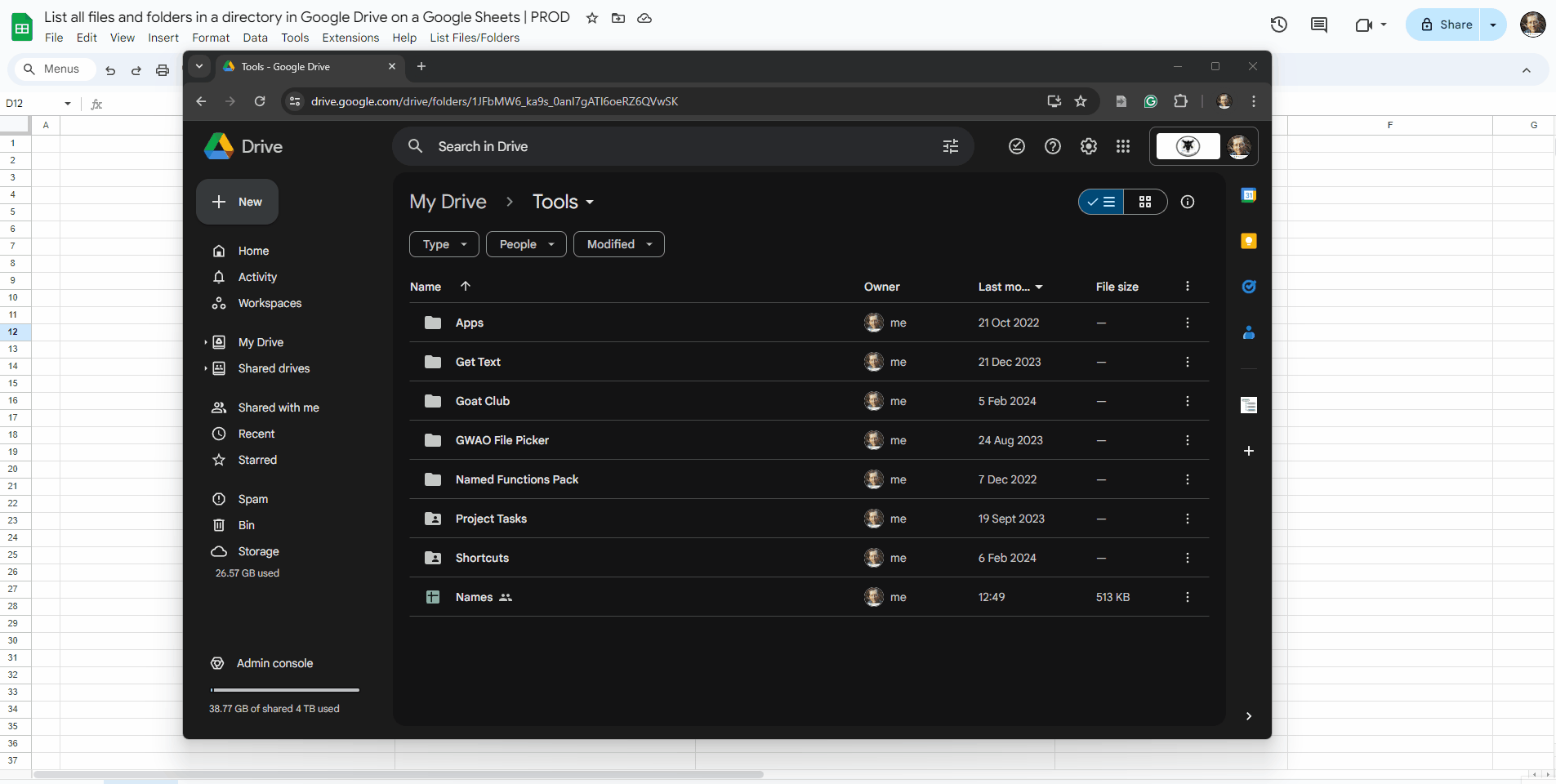The height and width of the screenshot is (784, 1556).
Task: Open advanced search filter options icon
Action: coord(951,146)
